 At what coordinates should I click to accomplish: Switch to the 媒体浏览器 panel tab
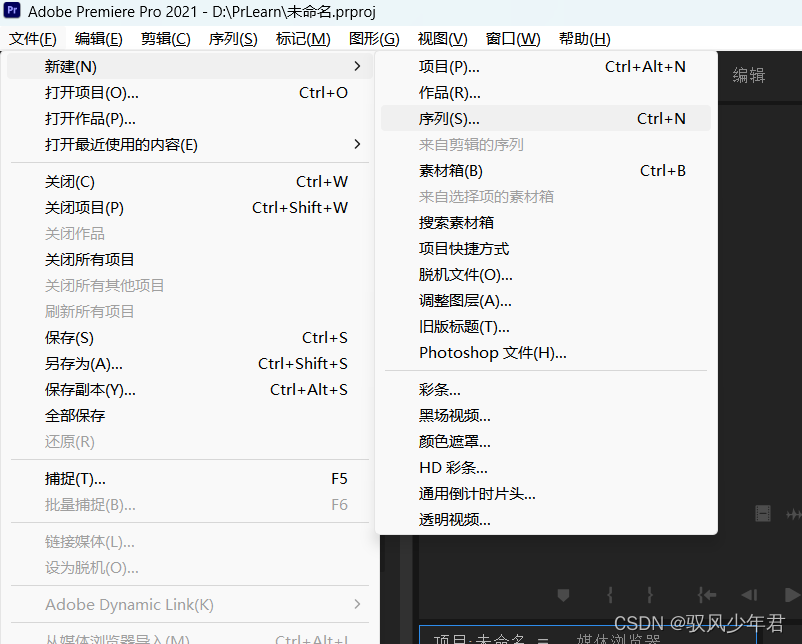click(x=618, y=639)
